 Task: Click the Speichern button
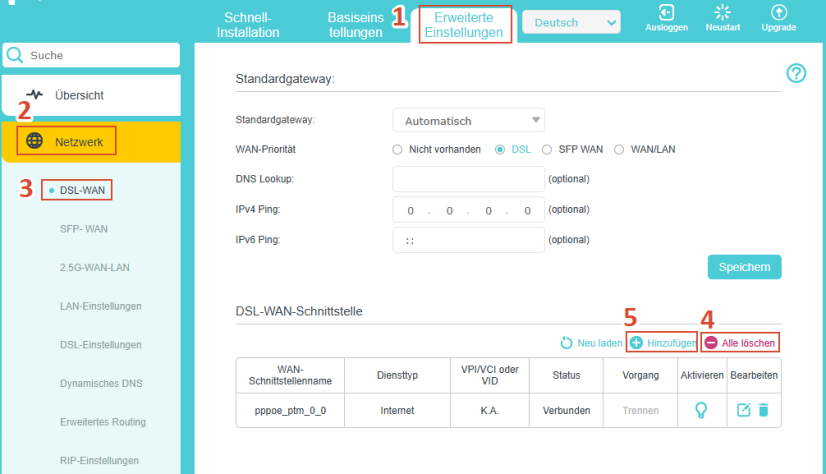pyautogui.click(x=744, y=267)
